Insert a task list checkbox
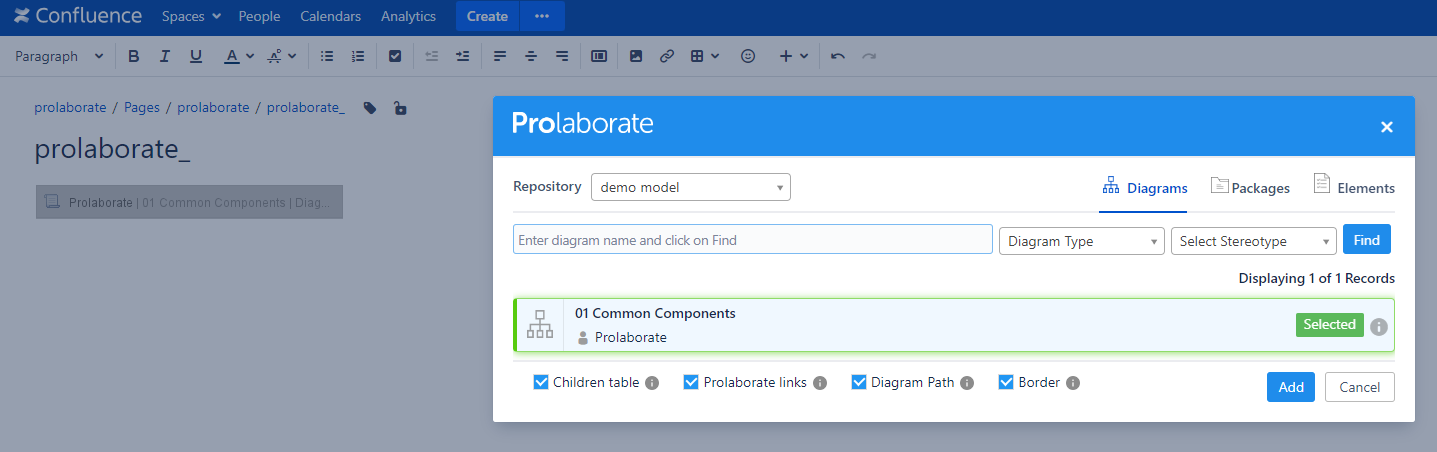The image size is (1437, 452). (x=395, y=56)
